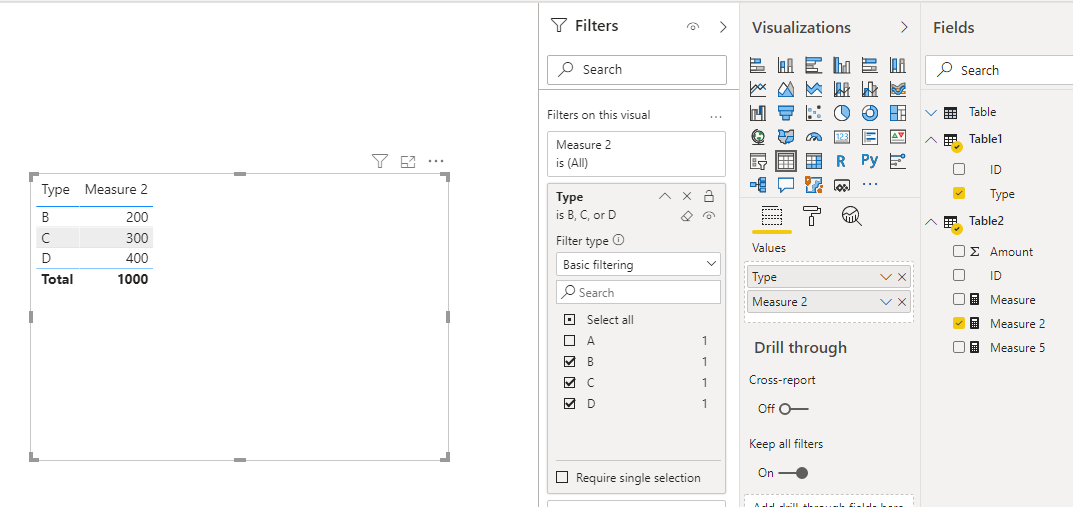Select the waterfall chart visual

(x=758, y=113)
